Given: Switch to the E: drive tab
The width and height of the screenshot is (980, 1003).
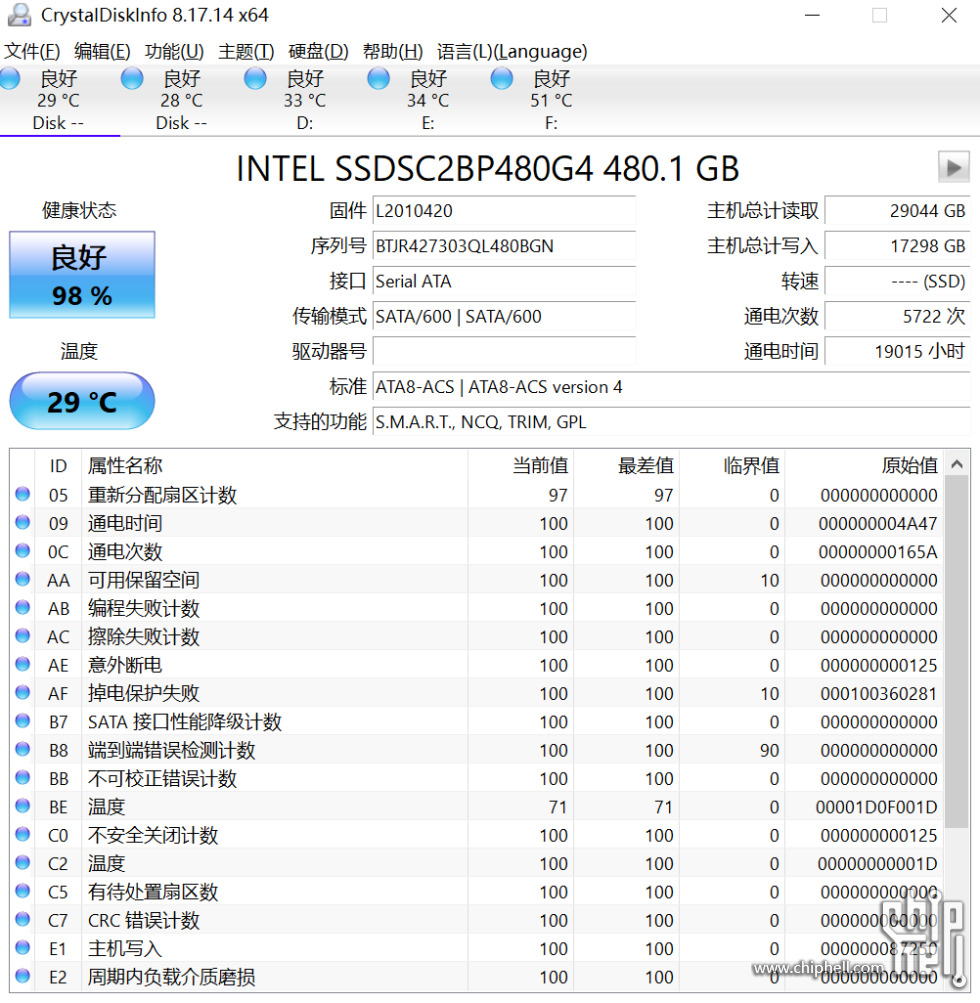Looking at the screenshot, I should [x=428, y=100].
